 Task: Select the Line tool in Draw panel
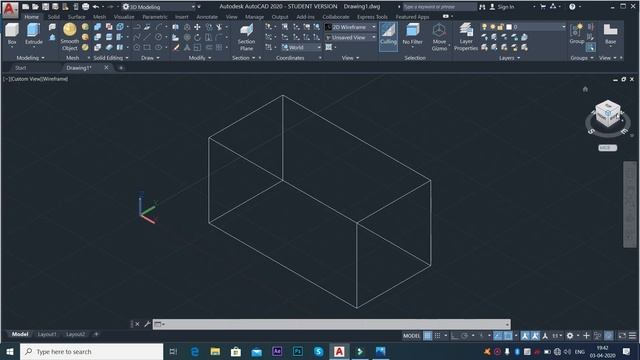pyautogui.click(x=147, y=37)
